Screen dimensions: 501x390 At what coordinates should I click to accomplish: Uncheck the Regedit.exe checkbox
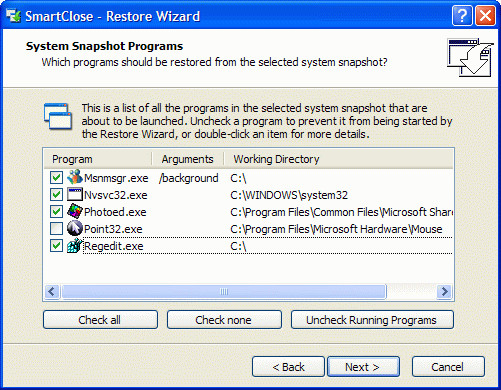click(x=56, y=246)
